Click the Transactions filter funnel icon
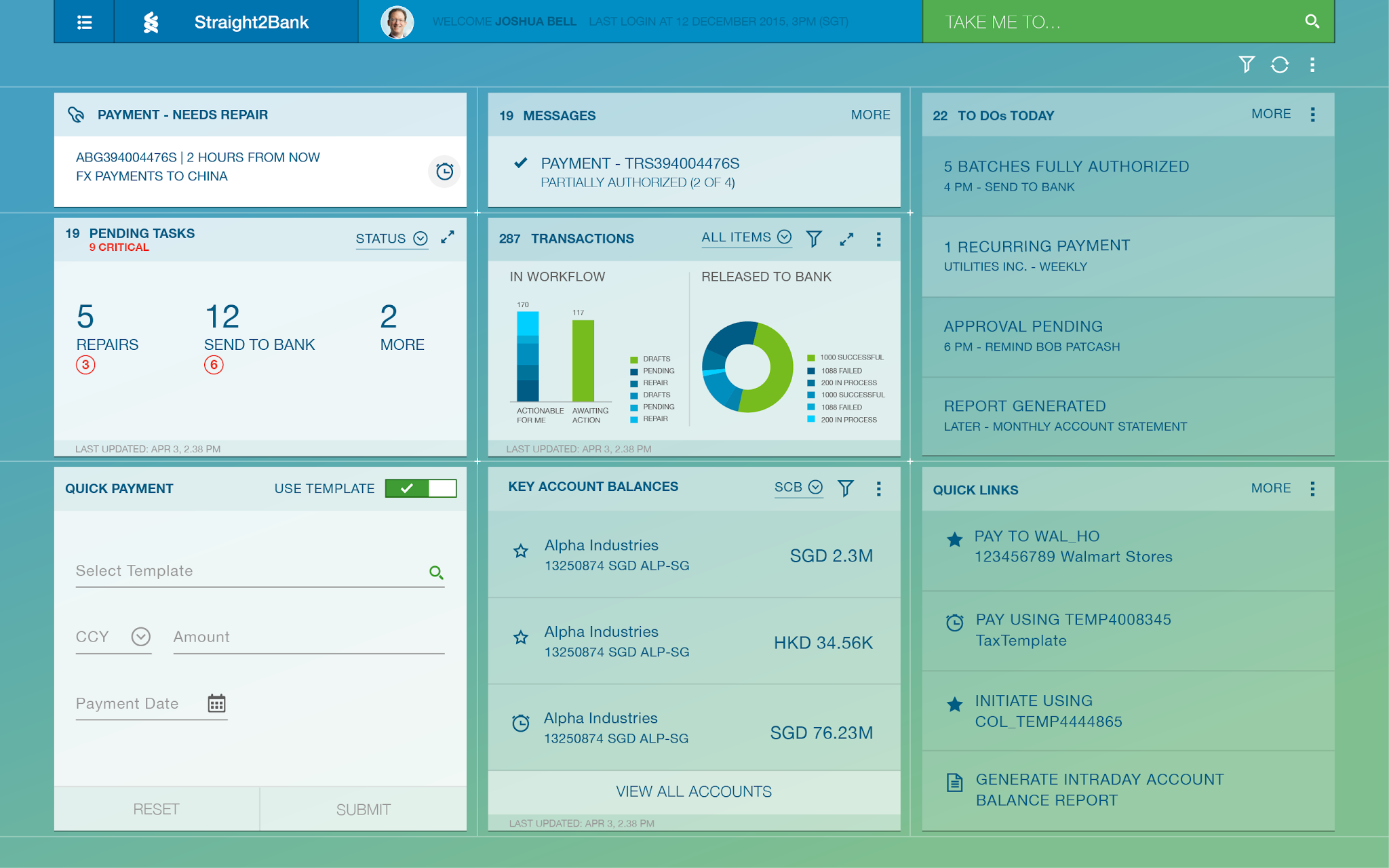Image resolution: width=1389 pixels, height=868 pixels. 814,239
